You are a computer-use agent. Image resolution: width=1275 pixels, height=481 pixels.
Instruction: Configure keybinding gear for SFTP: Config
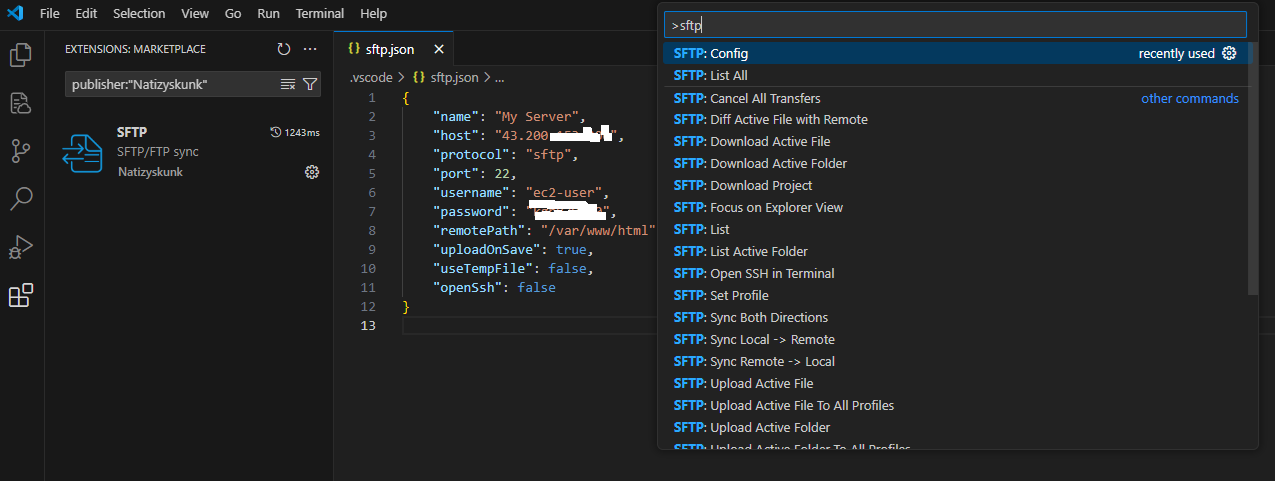[x=1230, y=53]
